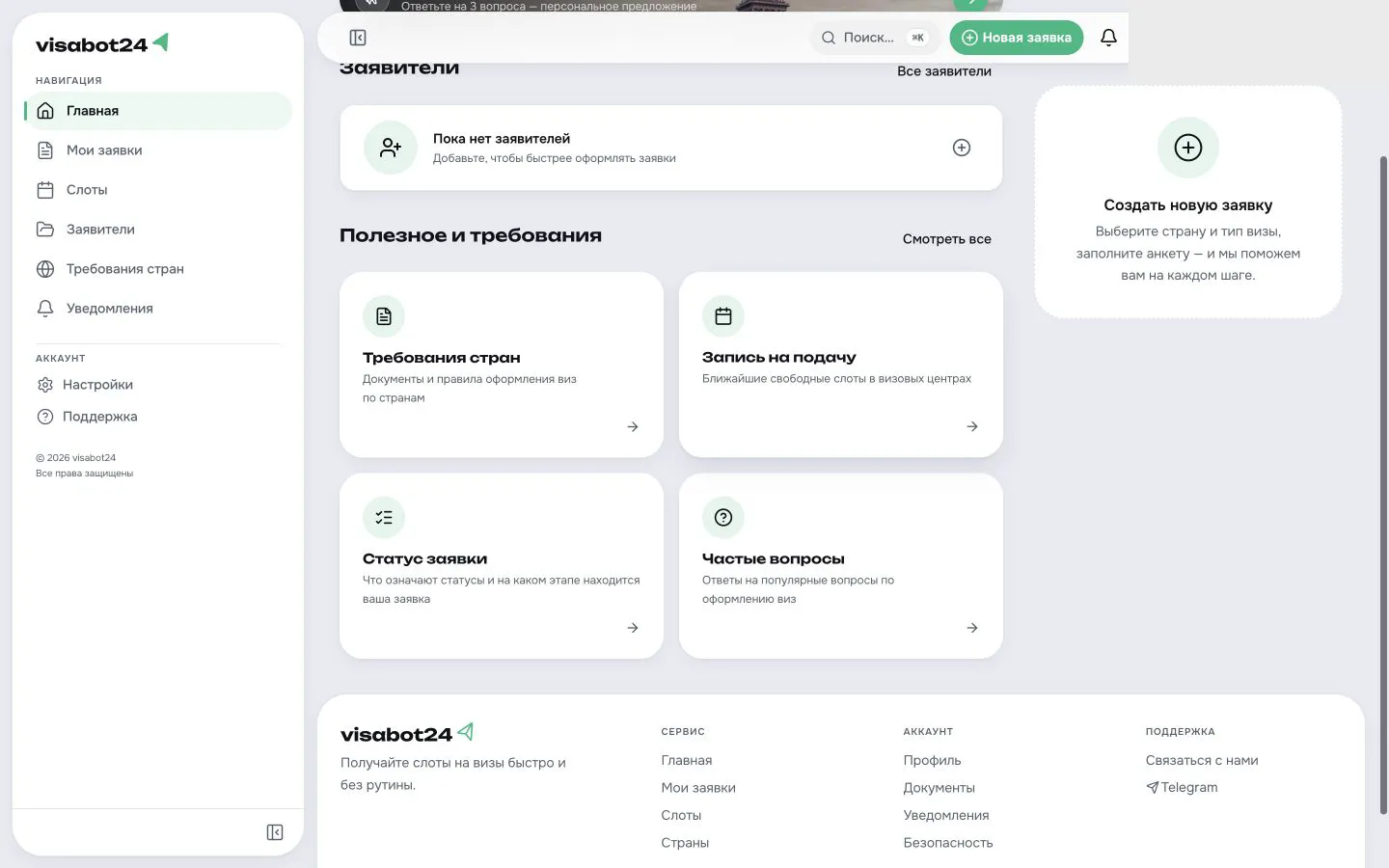Open Главная in sidebar navigation
The image size is (1389, 868).
click(157, 111)
